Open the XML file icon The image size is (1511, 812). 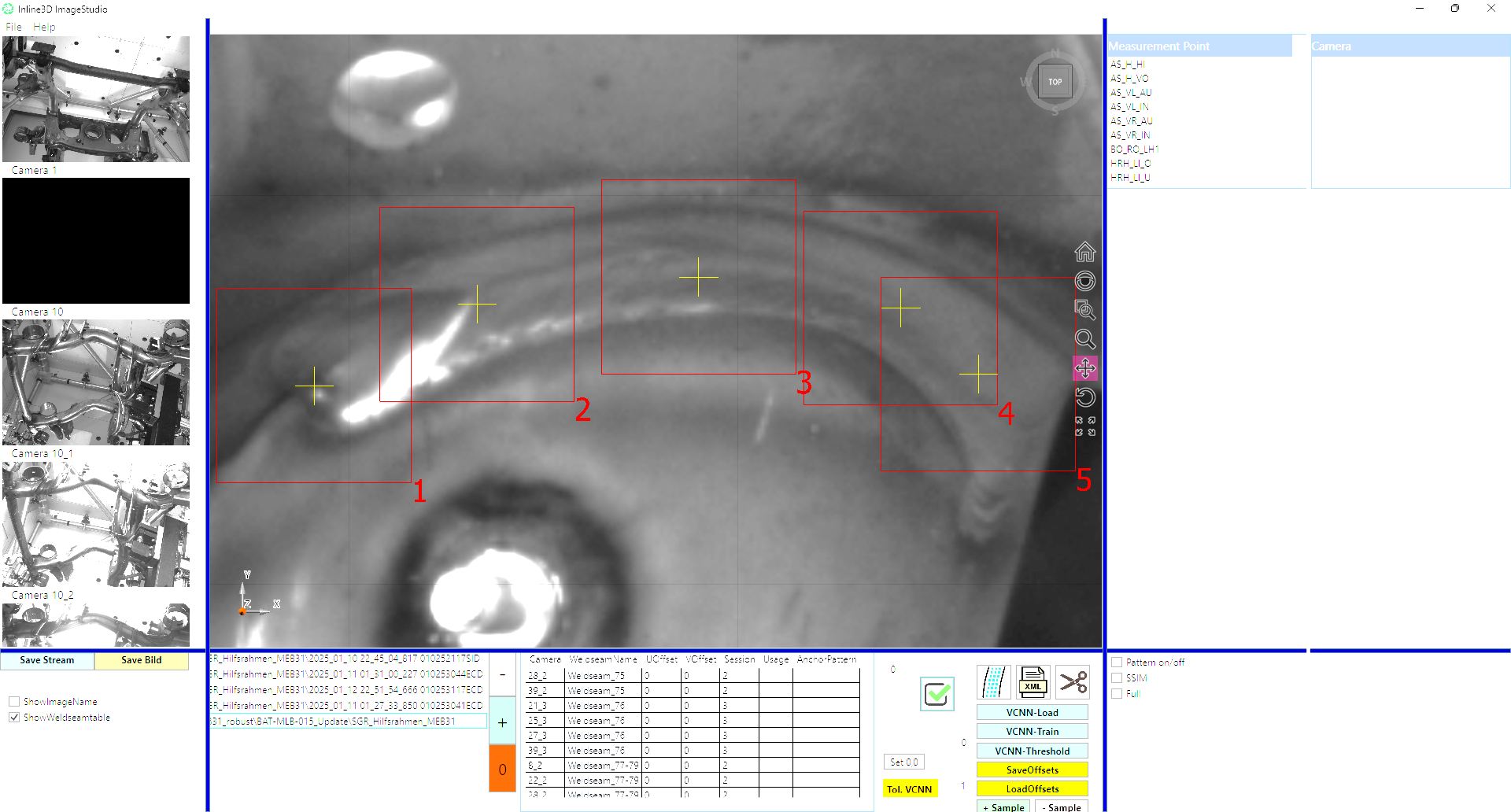click(x=1033, y=682)
